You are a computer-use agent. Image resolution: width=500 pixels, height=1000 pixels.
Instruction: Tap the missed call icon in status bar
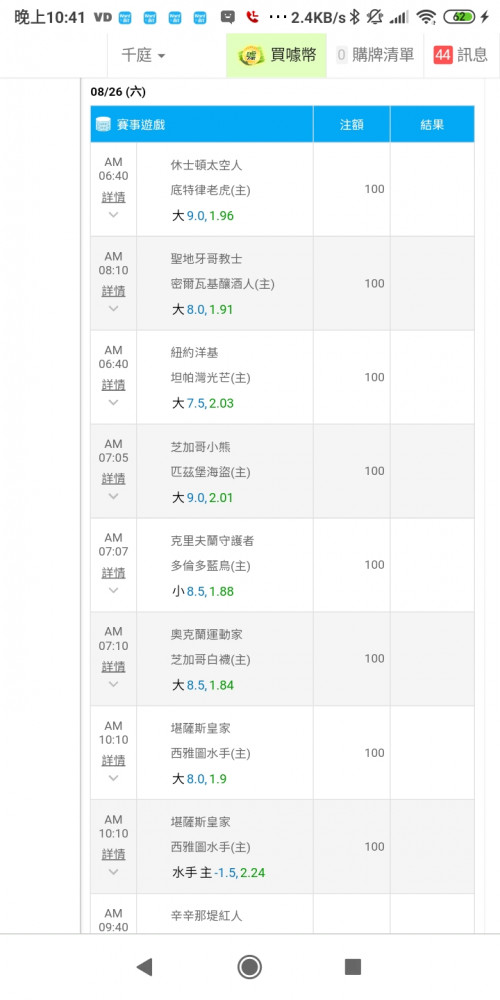pyautogui.click(x=253, y=17)
